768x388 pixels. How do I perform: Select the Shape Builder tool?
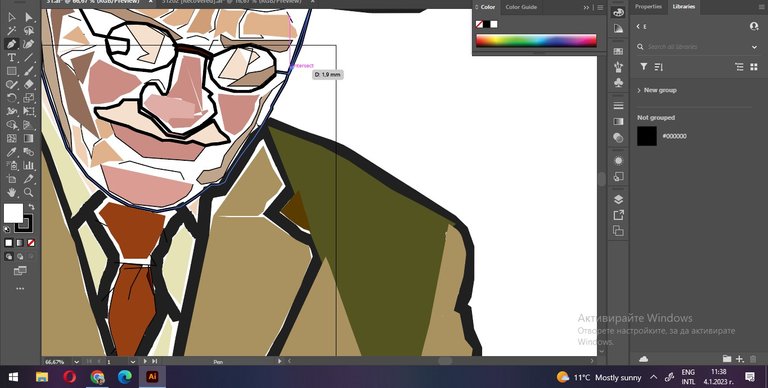(12, 125)
